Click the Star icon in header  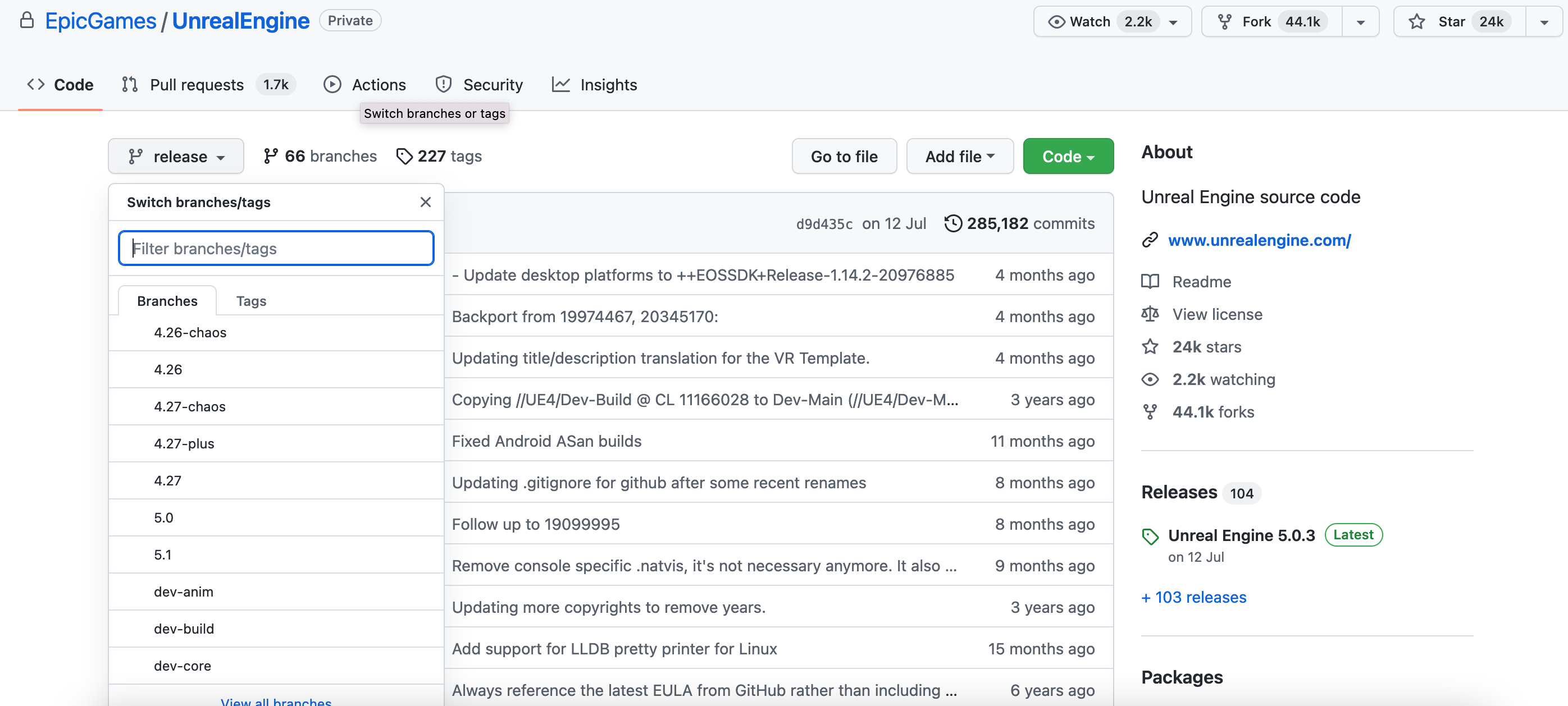[x=1417, y=22]
